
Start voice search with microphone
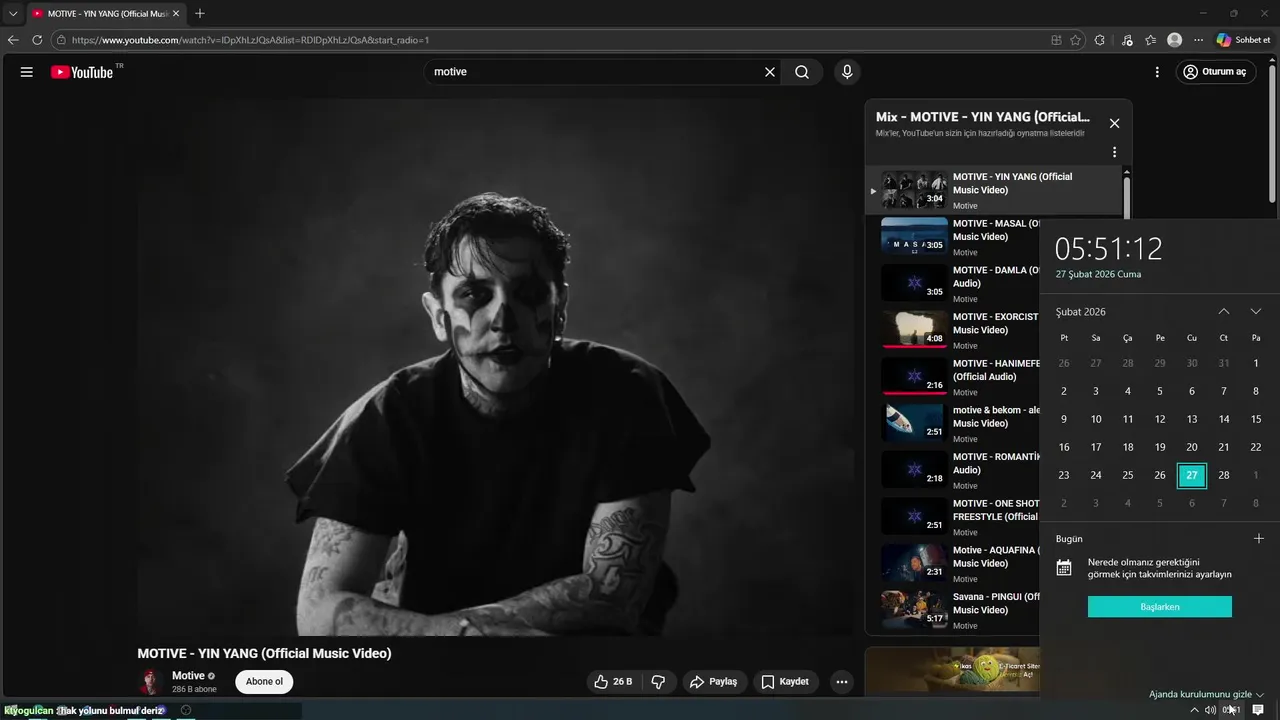pos(847,72)
